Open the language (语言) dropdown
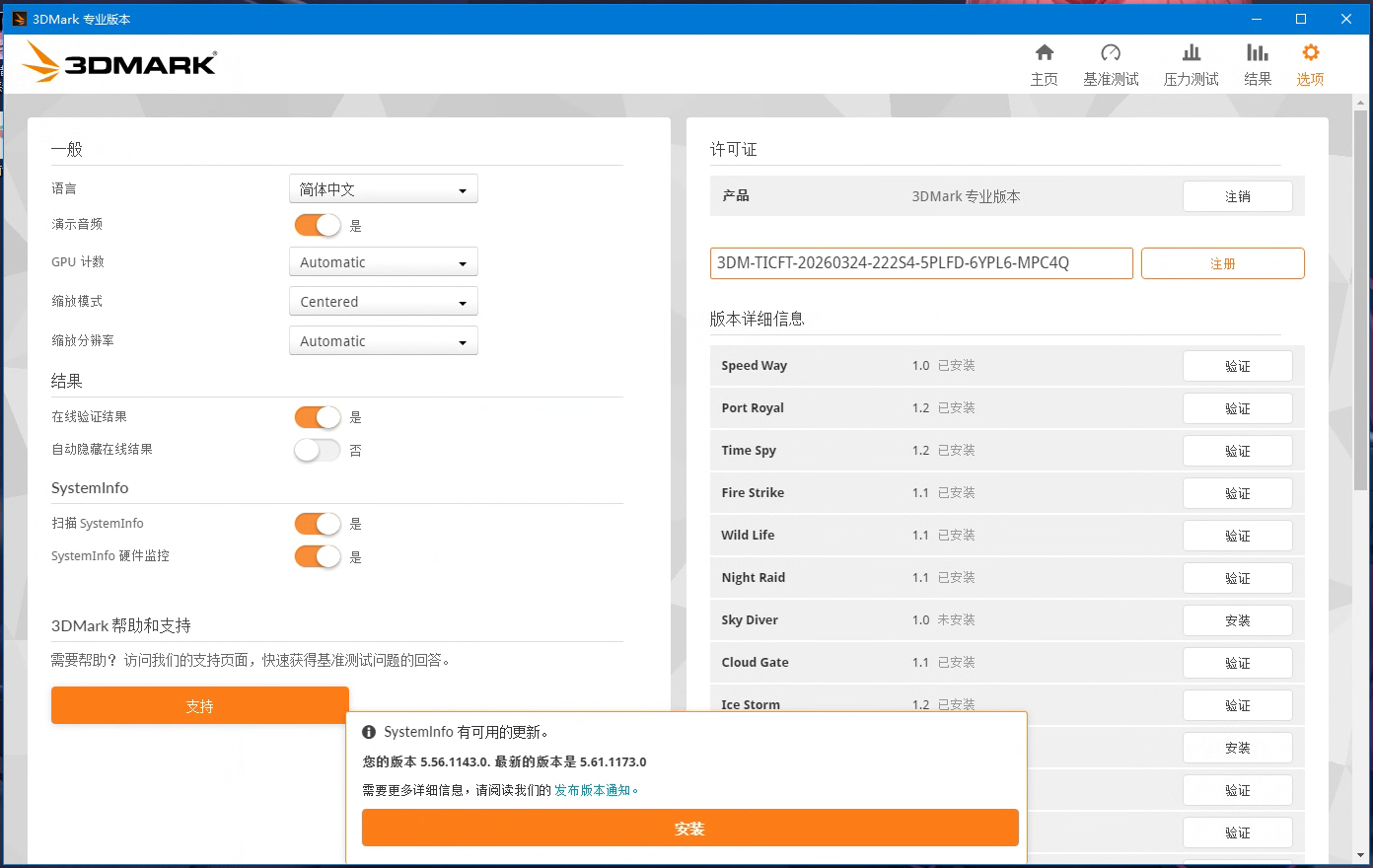 pos(383,189)
